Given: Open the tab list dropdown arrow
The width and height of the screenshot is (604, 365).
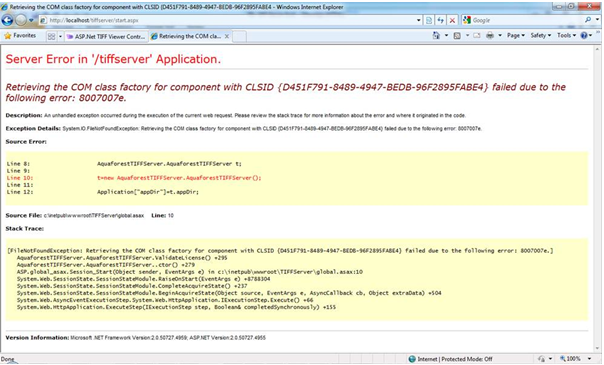Looking at the screenshot, I should (60, 36).
